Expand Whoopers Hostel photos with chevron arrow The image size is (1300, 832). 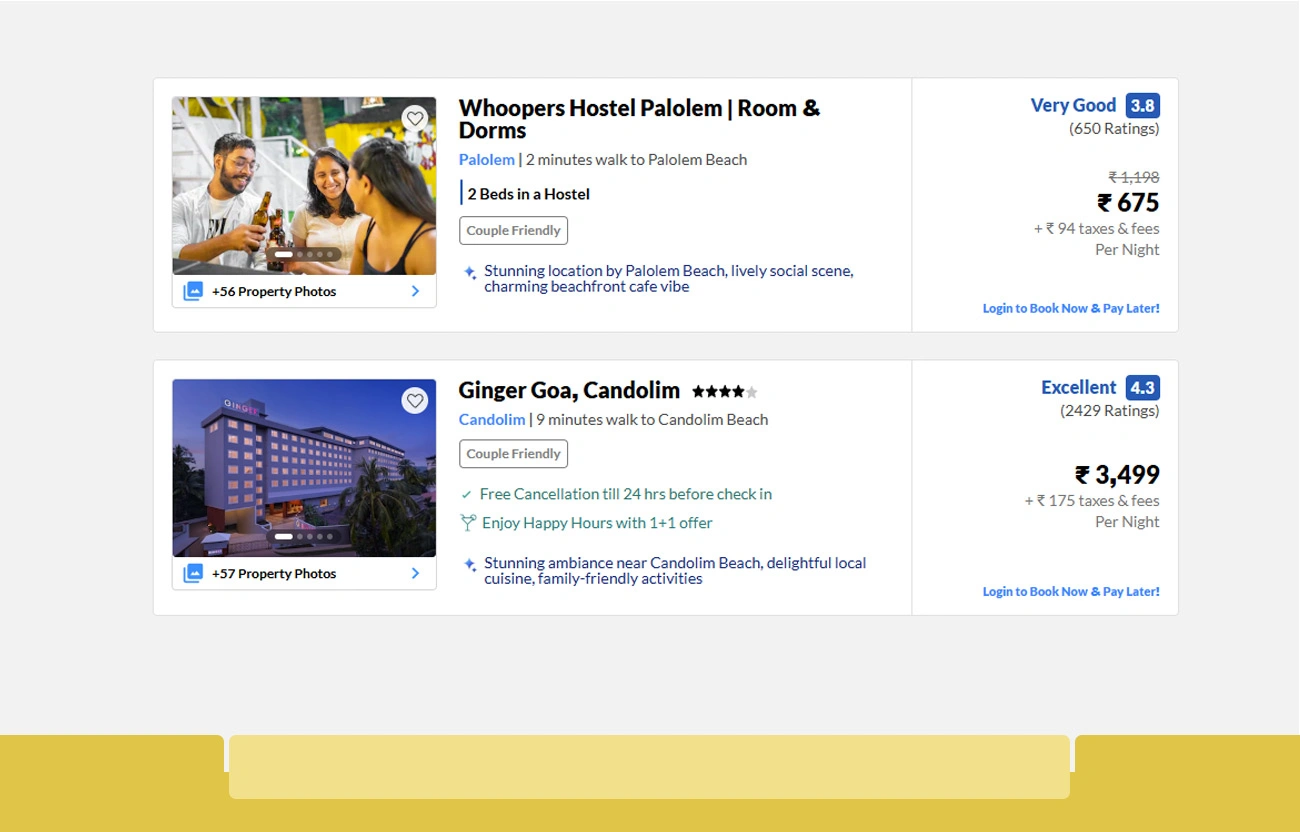pyautogui.click(x=415, y=292)
